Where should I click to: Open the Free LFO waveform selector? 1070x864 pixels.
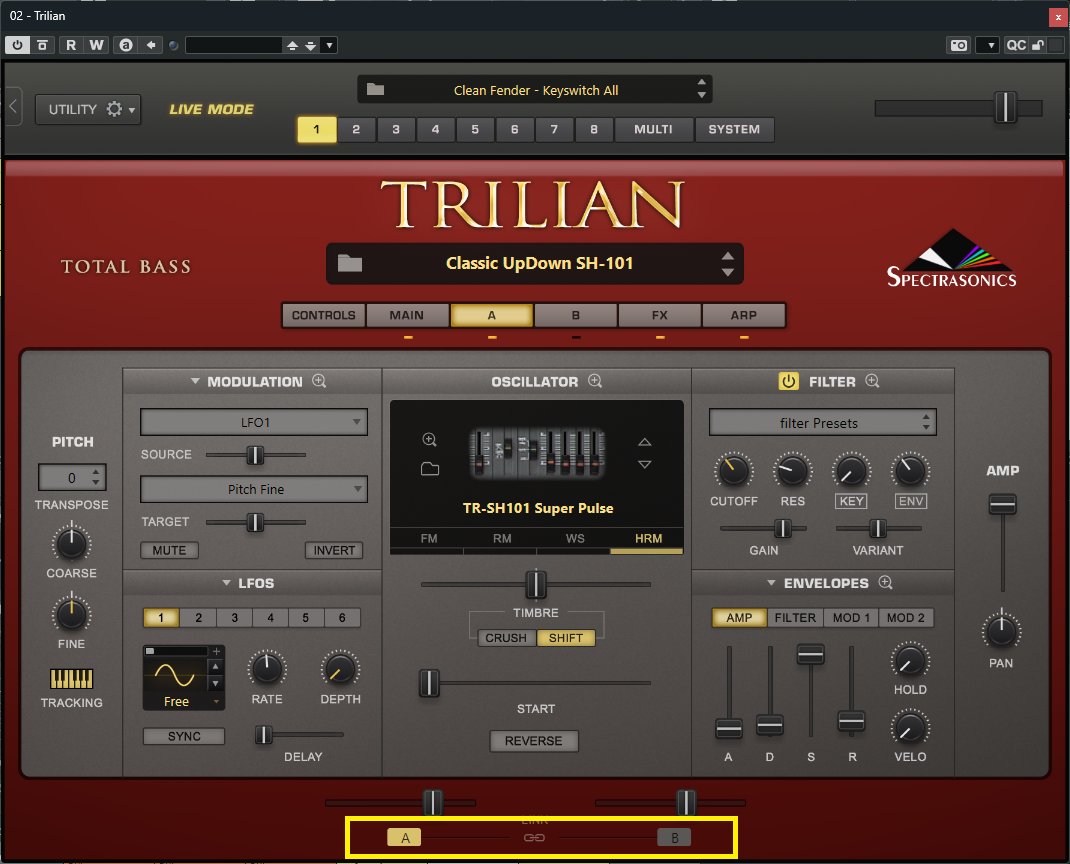[178, 702]
